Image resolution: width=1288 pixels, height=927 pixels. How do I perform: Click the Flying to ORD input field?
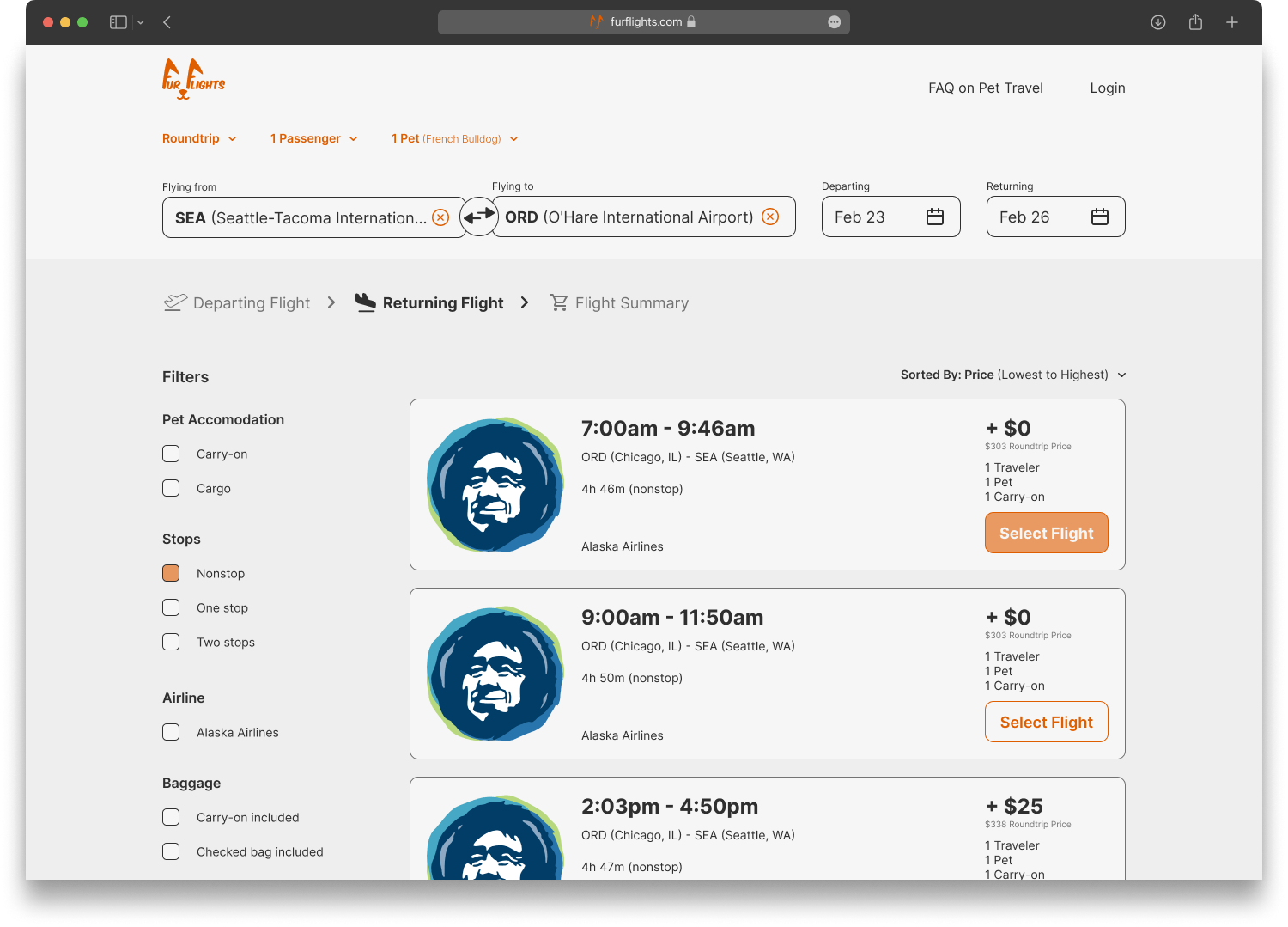[644, 217]
